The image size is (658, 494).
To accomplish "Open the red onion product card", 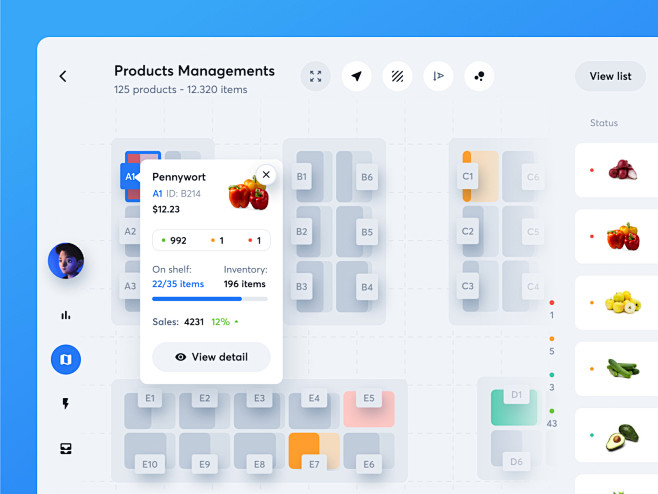I will tap(616, 170).
